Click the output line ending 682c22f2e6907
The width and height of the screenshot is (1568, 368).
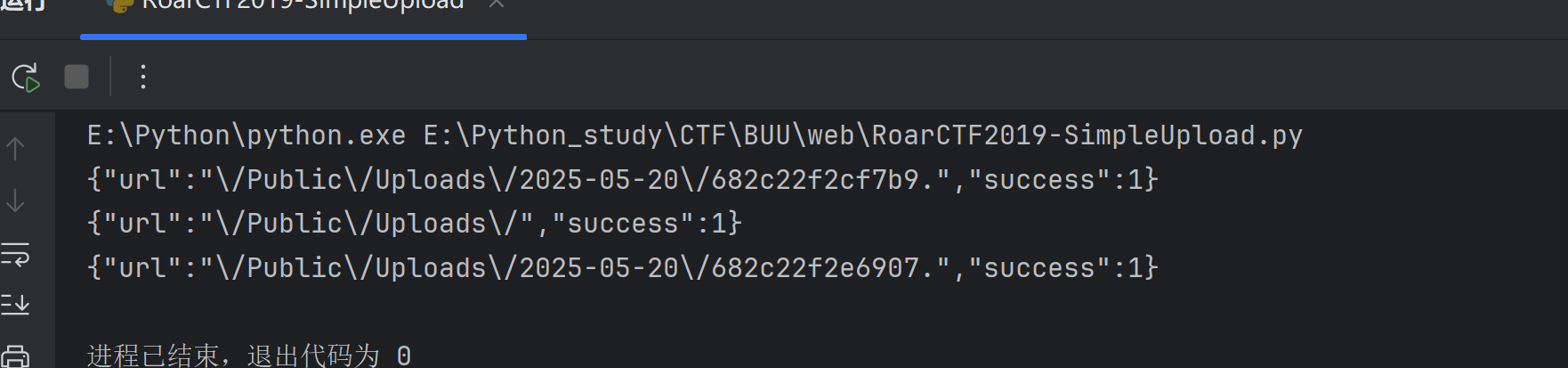[x=622, y=268]
